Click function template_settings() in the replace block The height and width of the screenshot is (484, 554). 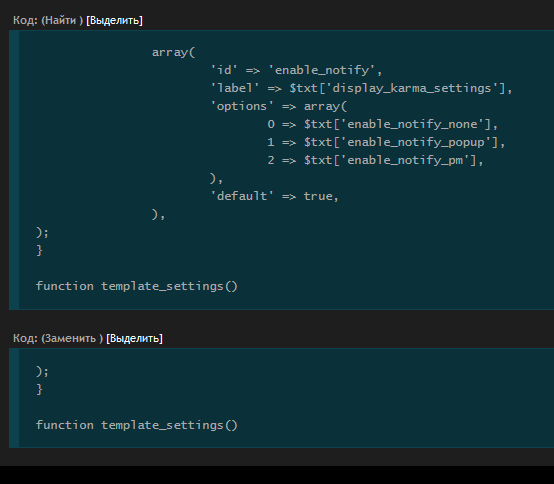[x=137, y=425]
